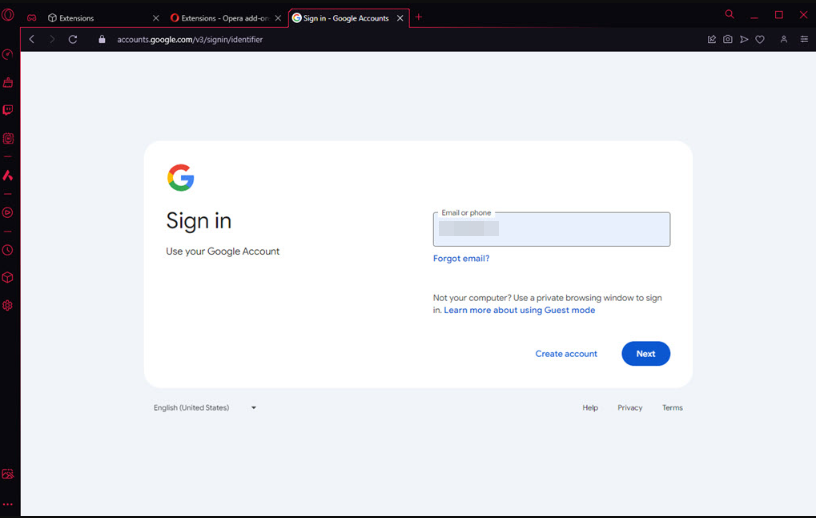Close the Google Accounts sign-in tab

click(x=400, y=18)
